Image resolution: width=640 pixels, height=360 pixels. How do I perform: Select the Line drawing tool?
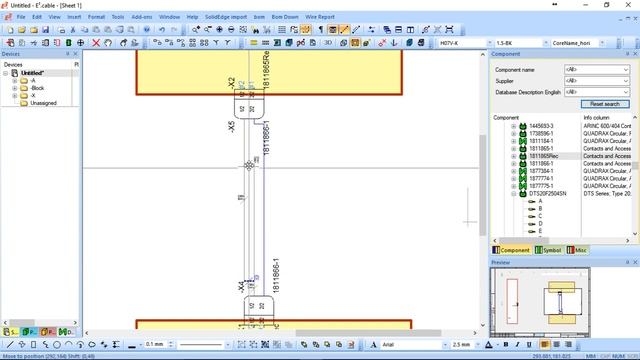tap(10, 345)
